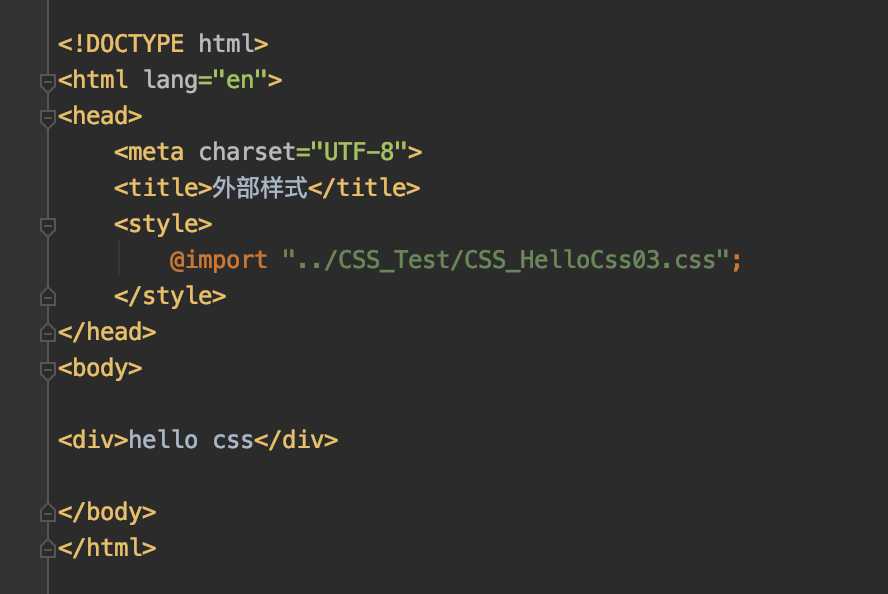
Task: Place cursor on the DOCTYPE declaration
Action: pyautogui.click(x=163, y=44)
